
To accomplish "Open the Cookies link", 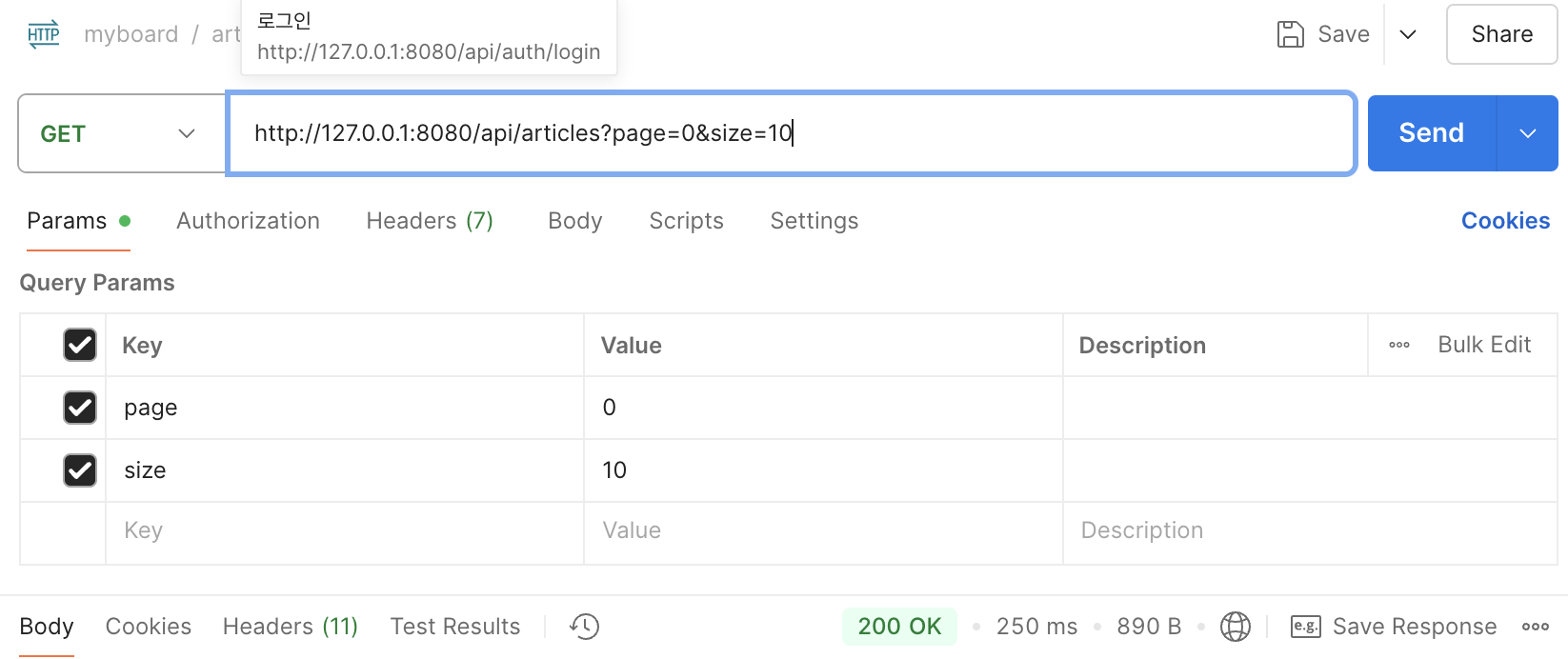I will (x=1505, y=221).
